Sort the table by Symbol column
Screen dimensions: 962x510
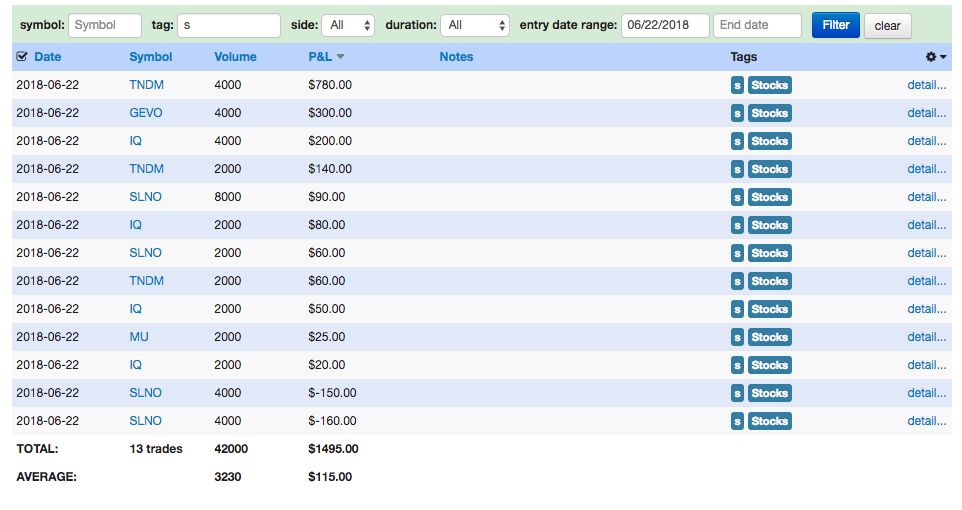click(150, 56)
